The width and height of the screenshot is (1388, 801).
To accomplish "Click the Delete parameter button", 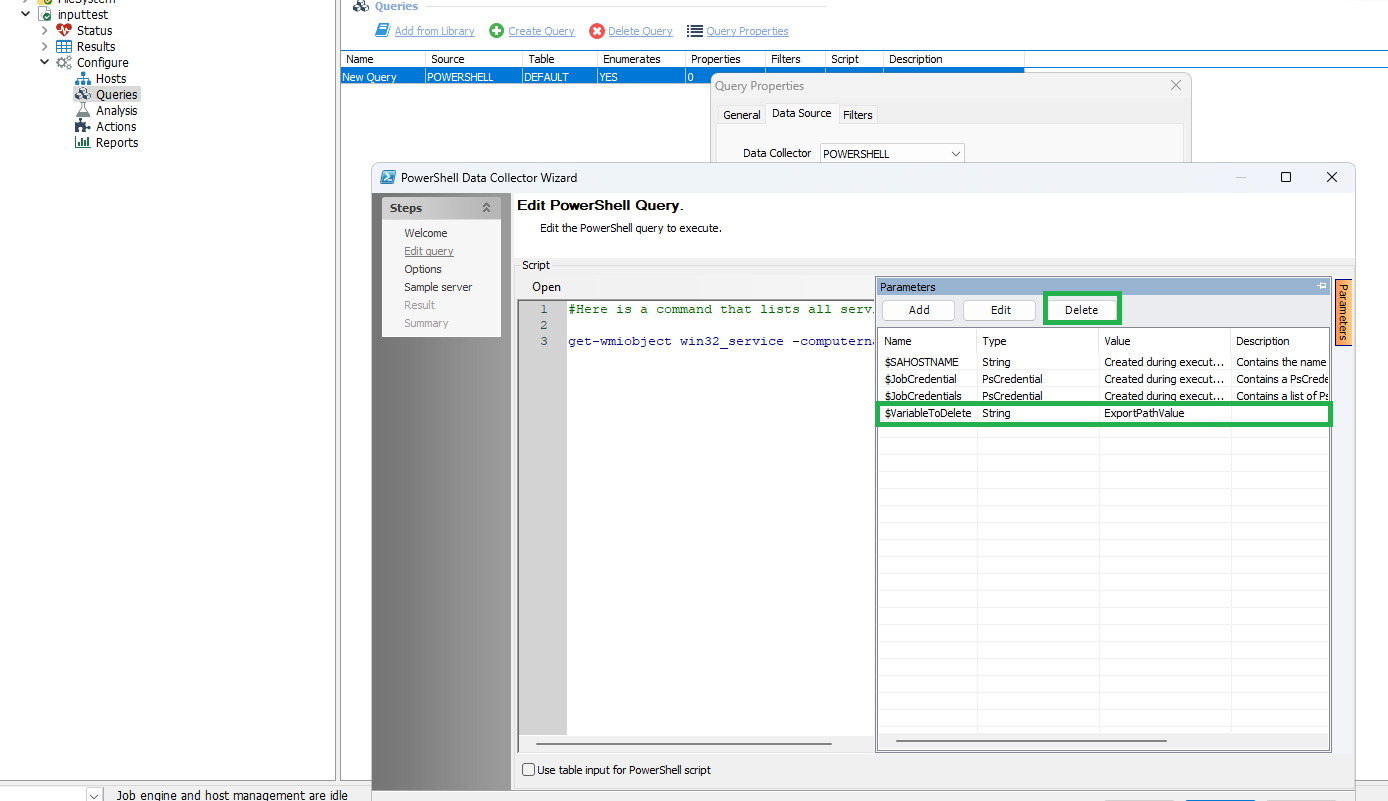I will pos(1081,310).
